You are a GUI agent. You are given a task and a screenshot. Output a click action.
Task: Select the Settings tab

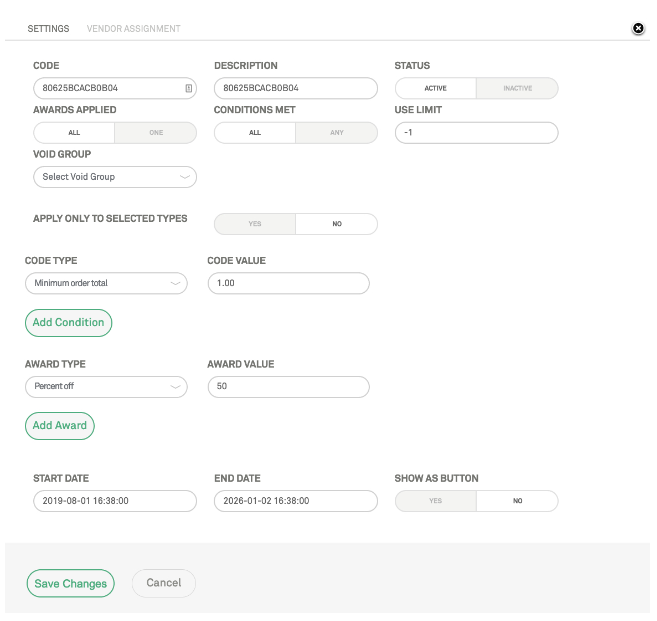coord(48,29)
